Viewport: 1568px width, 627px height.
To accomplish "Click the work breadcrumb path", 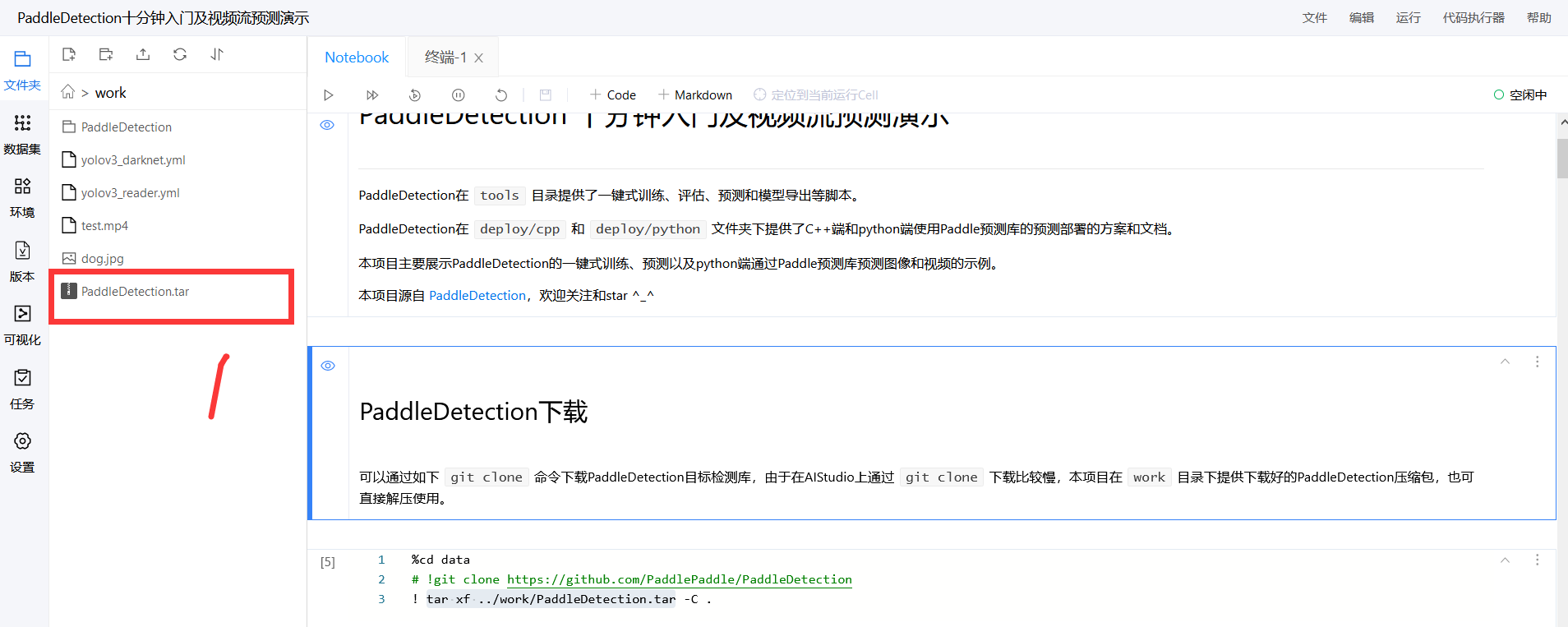I will 110,93.
